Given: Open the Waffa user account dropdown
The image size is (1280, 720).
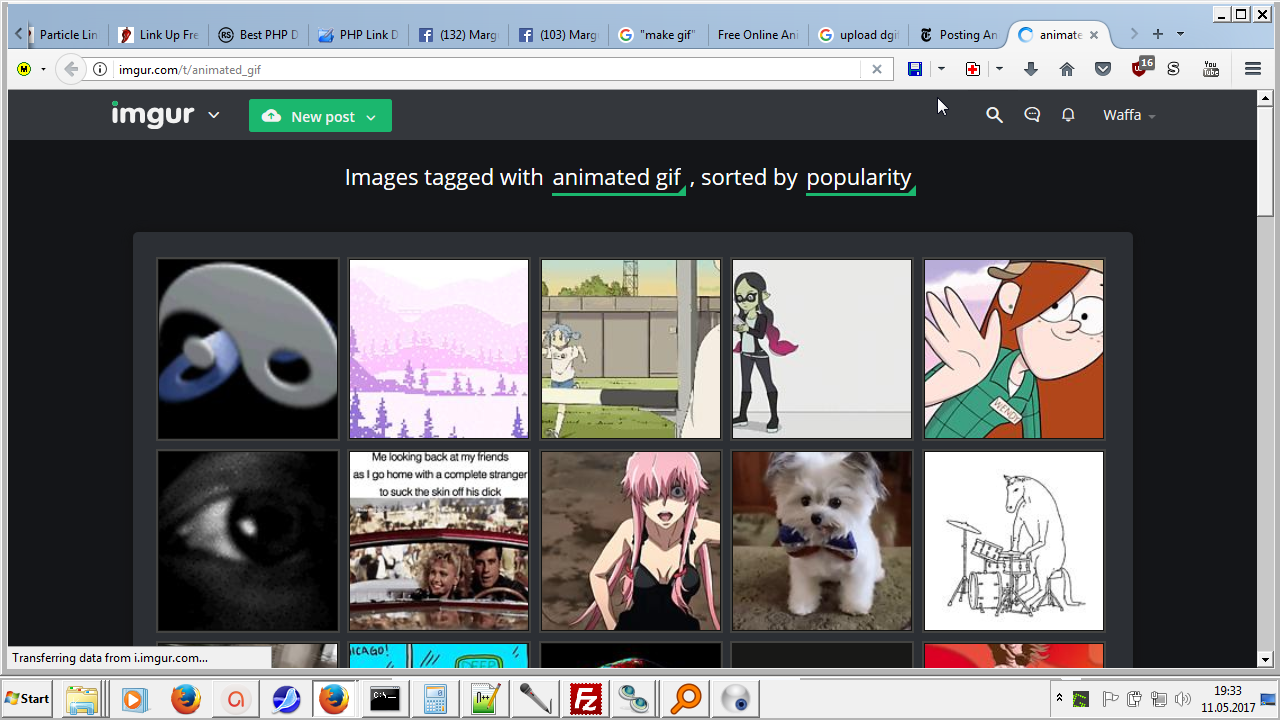Looking at the screenshot, I should (x=1129, y=115).
